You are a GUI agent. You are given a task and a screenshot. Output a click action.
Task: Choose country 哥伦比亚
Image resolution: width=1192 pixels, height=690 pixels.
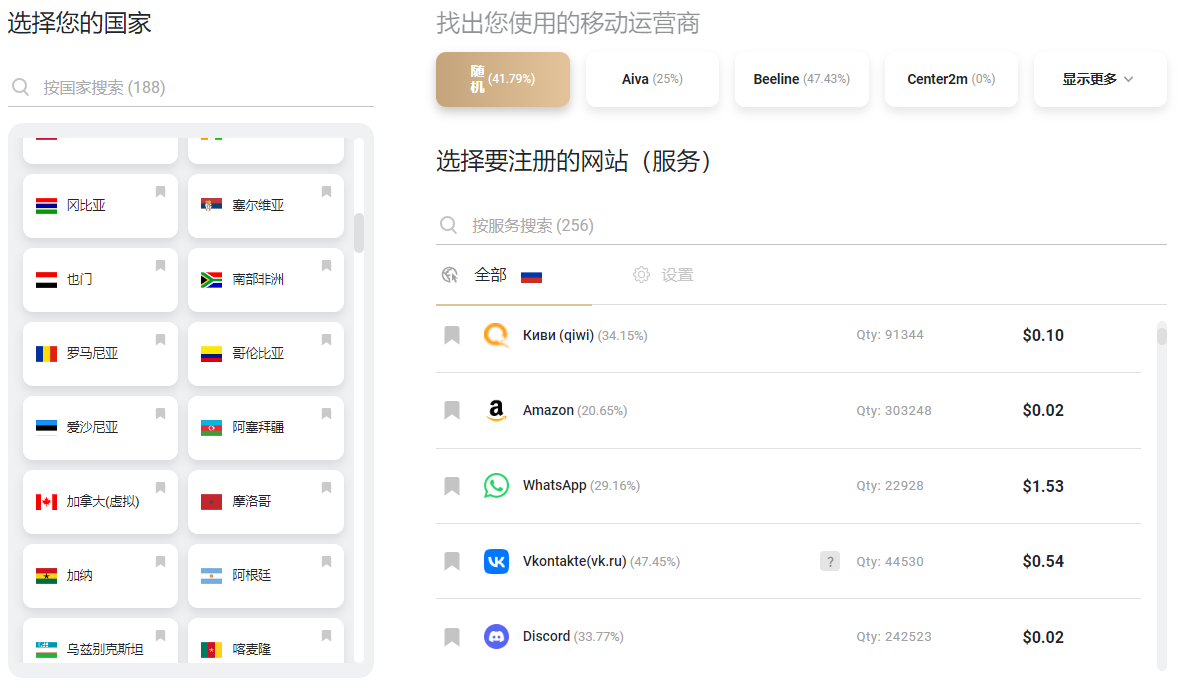coord(266,354)
